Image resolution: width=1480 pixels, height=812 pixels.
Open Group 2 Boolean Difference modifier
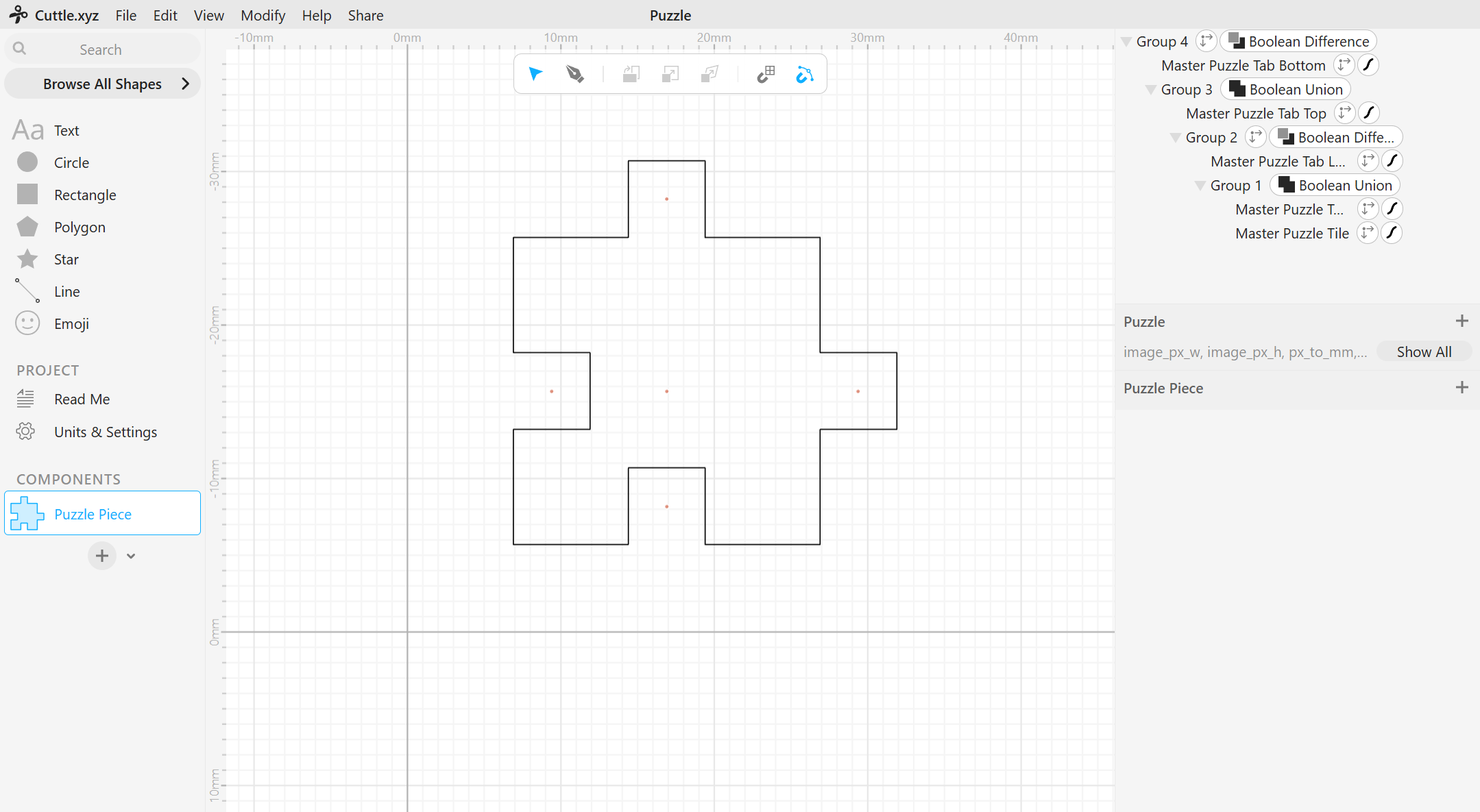(x=1335, y=137)
